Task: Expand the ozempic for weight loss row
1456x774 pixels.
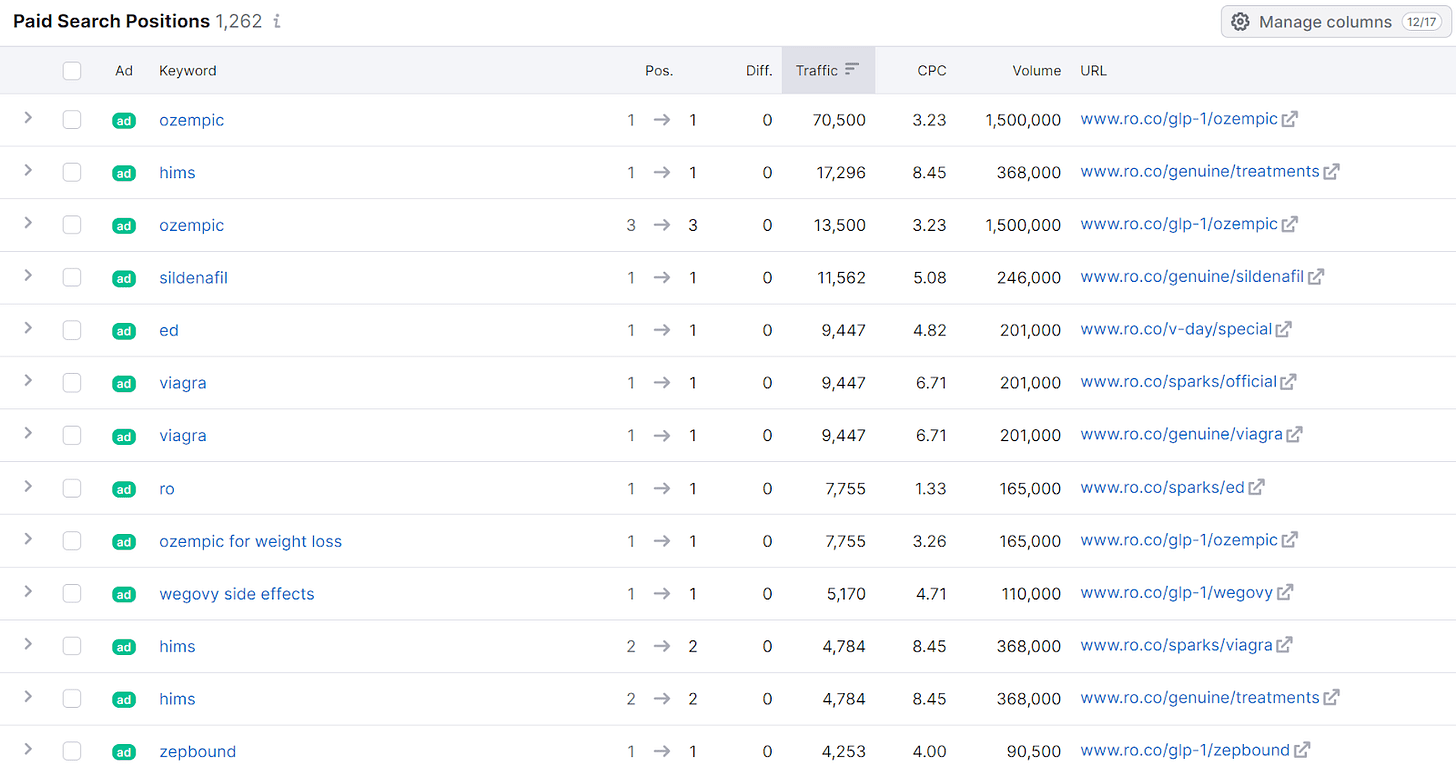Action: click(x=28, y=539)
